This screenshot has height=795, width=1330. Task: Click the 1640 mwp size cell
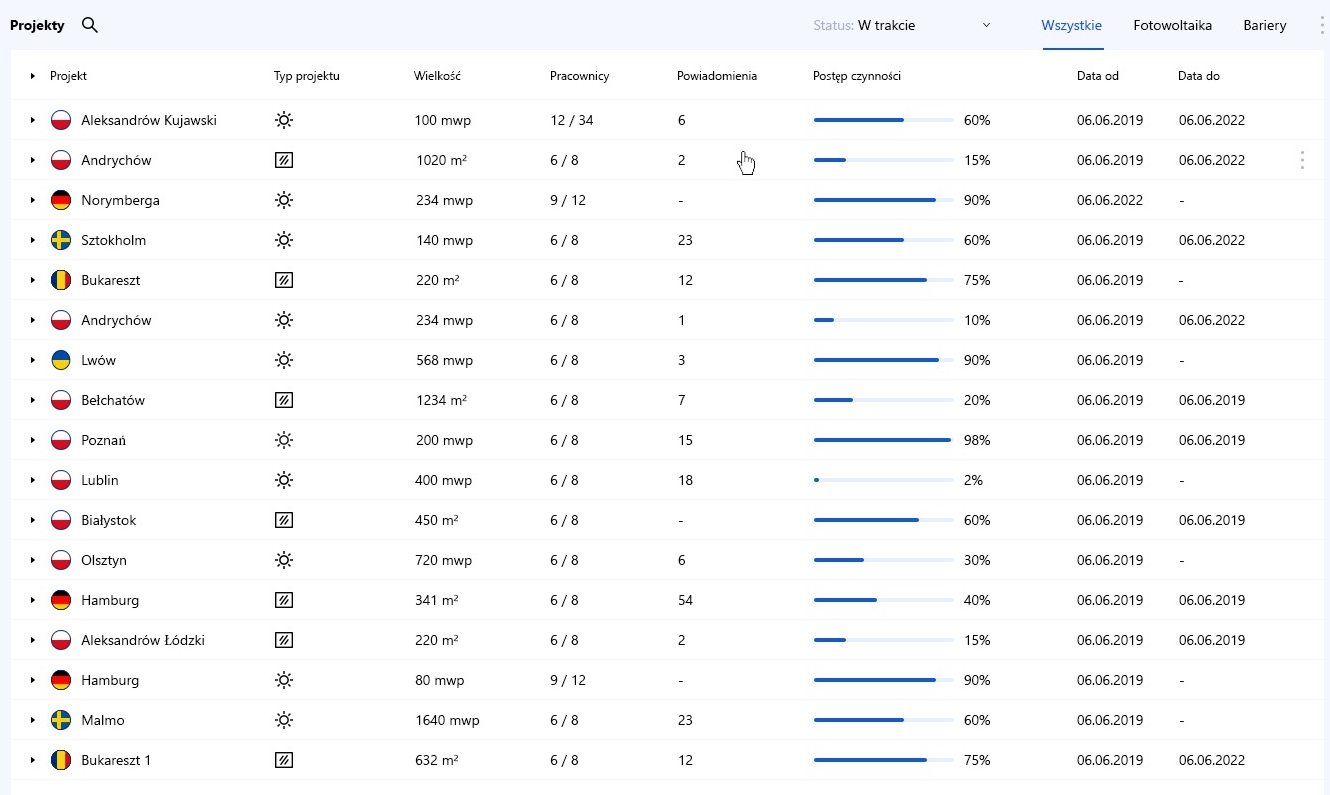coord(448,720)
